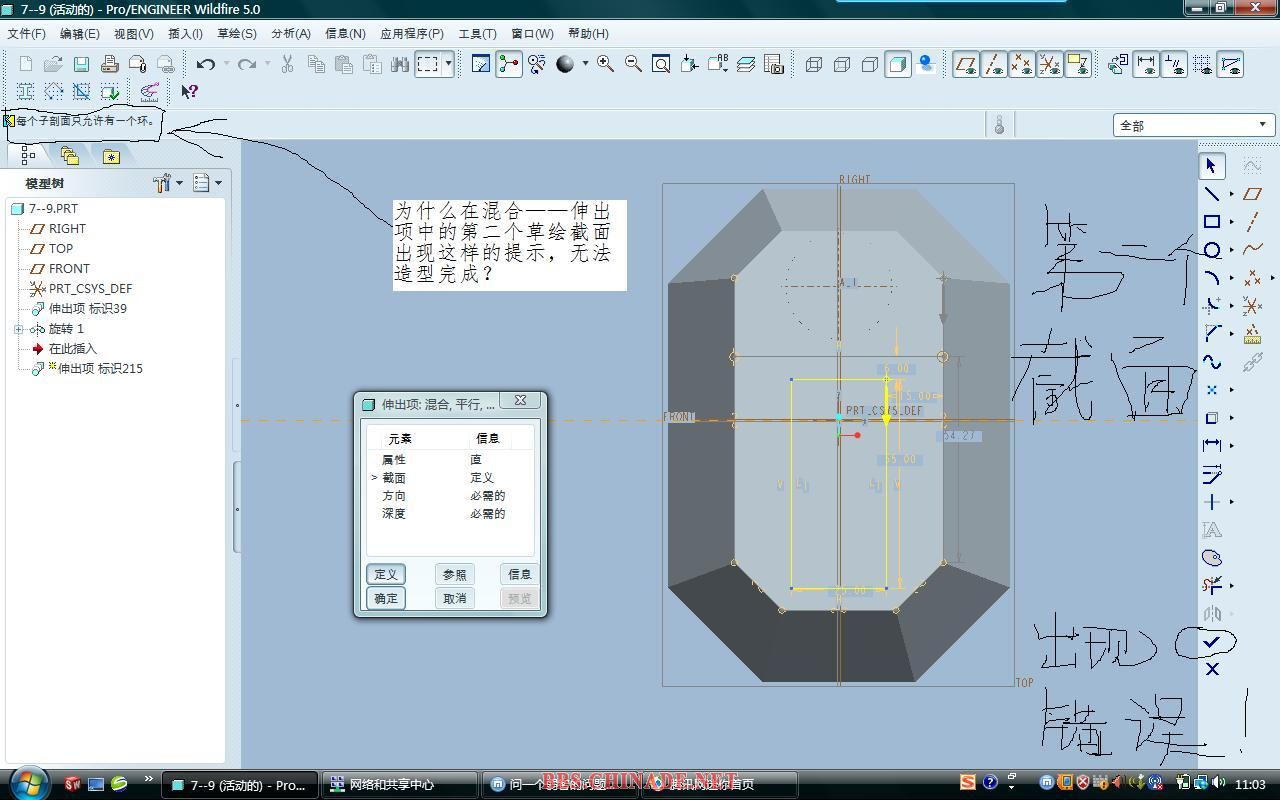Select the sketcher circle tool
Screen dimensions: 1280x800
(1212, 250)
